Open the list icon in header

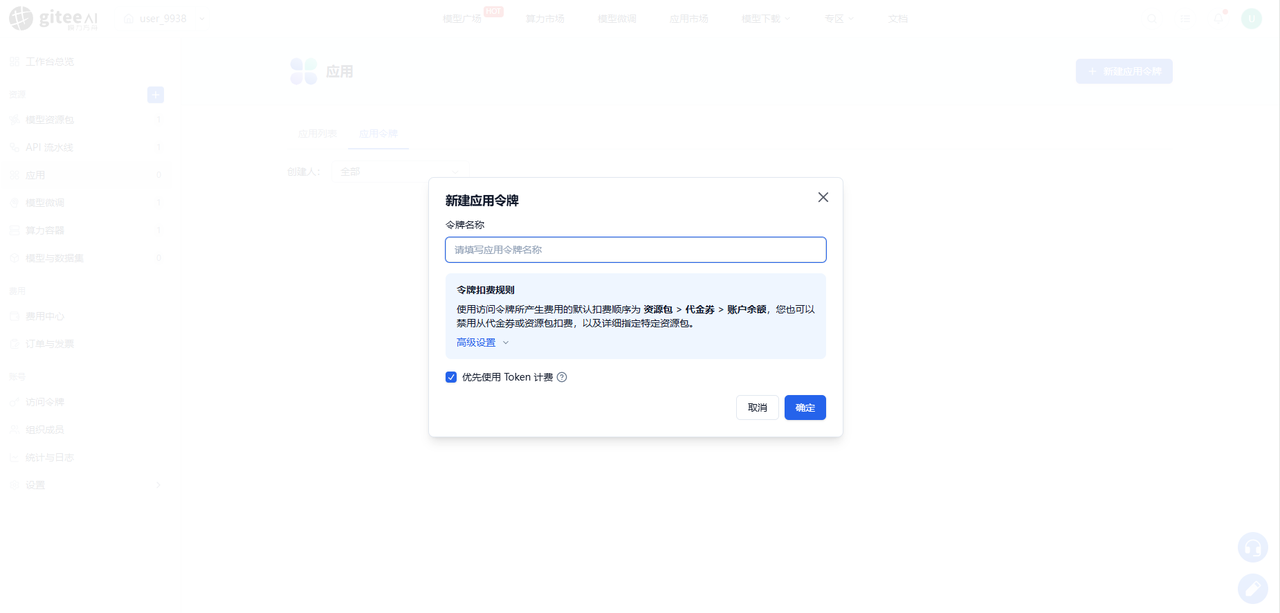point(1186,18)
